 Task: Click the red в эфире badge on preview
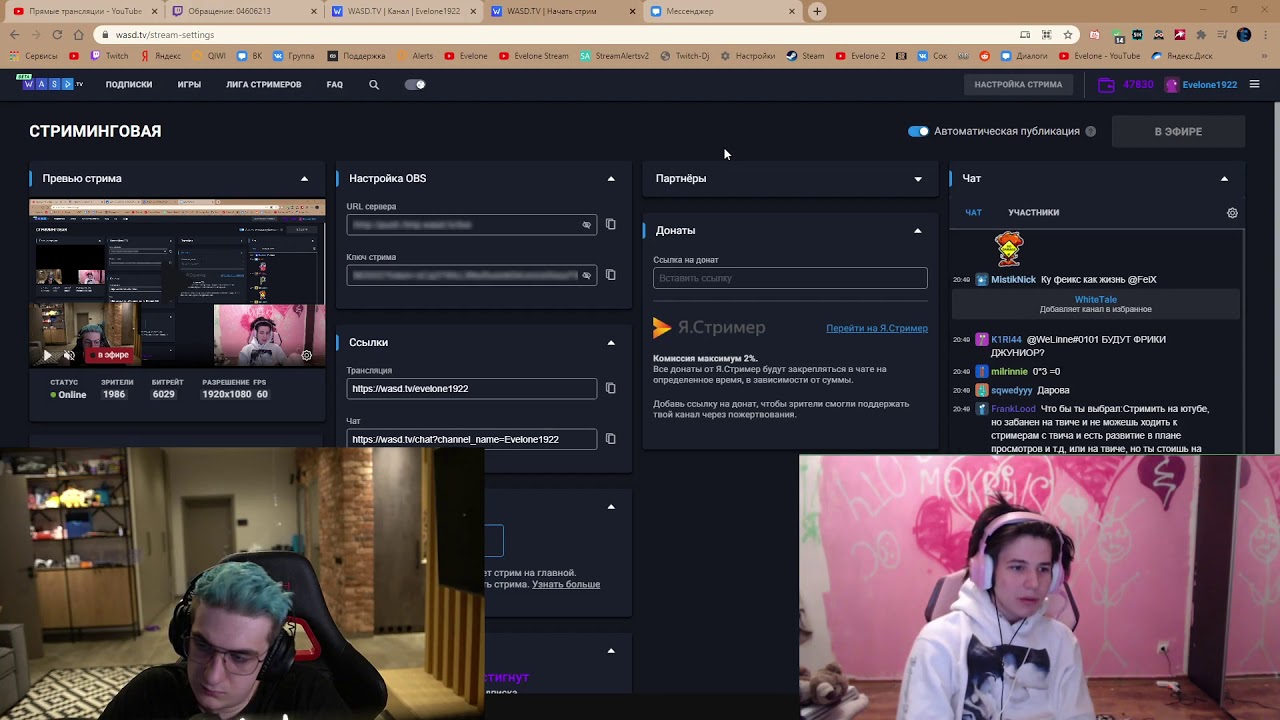coord(108,355)
